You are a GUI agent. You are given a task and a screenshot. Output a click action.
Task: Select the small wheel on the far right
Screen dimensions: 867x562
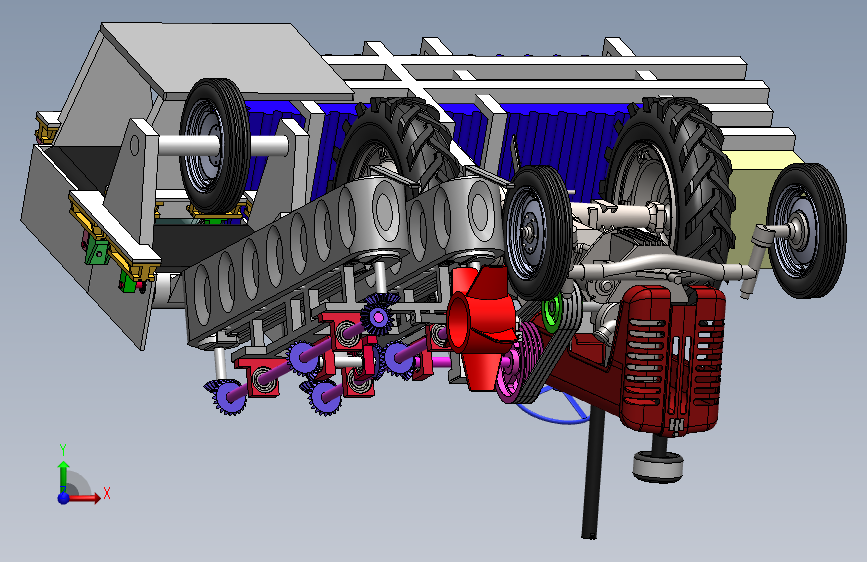pos(806,230)
